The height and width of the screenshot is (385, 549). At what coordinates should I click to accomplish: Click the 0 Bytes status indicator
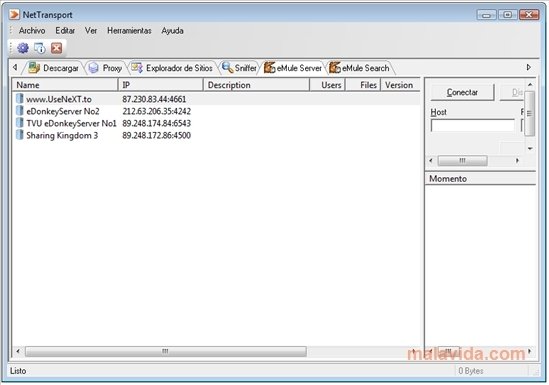pos(471,371)
